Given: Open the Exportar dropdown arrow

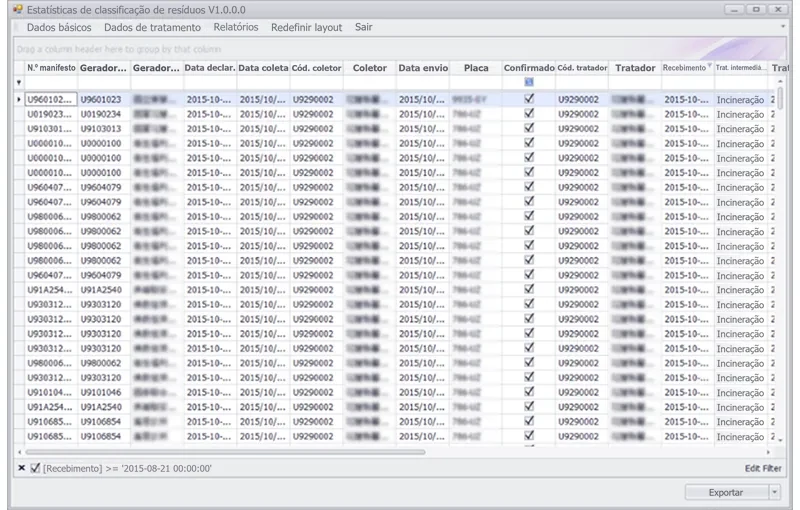Looking at the screenshot, I should (775, 492).
